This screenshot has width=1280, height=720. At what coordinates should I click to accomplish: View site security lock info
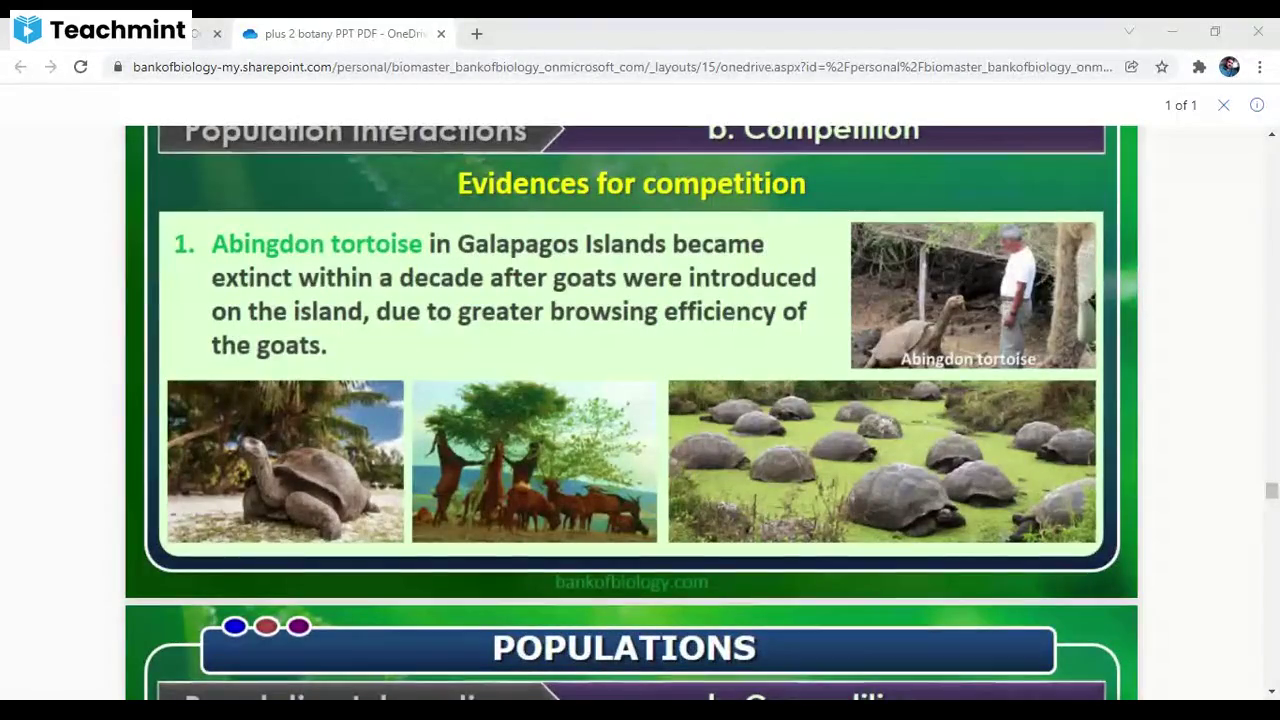(x=118, y=67)
